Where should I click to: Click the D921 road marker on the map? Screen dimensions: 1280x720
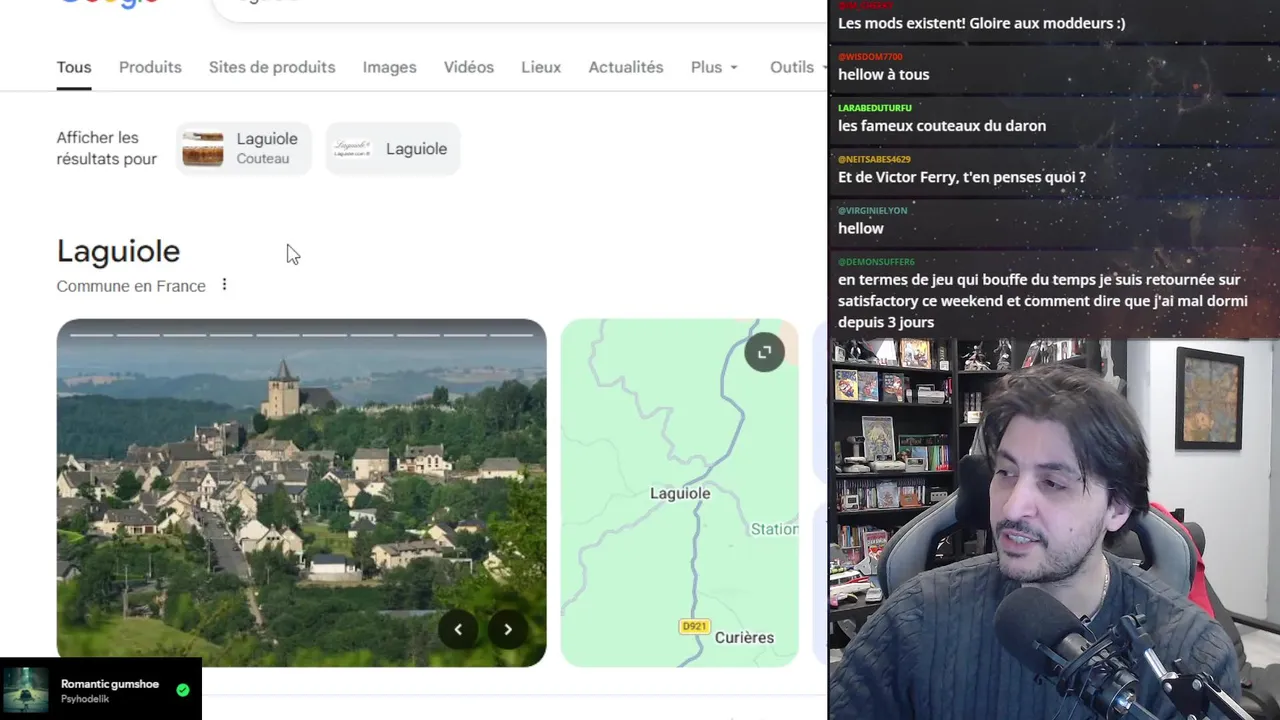694,626
